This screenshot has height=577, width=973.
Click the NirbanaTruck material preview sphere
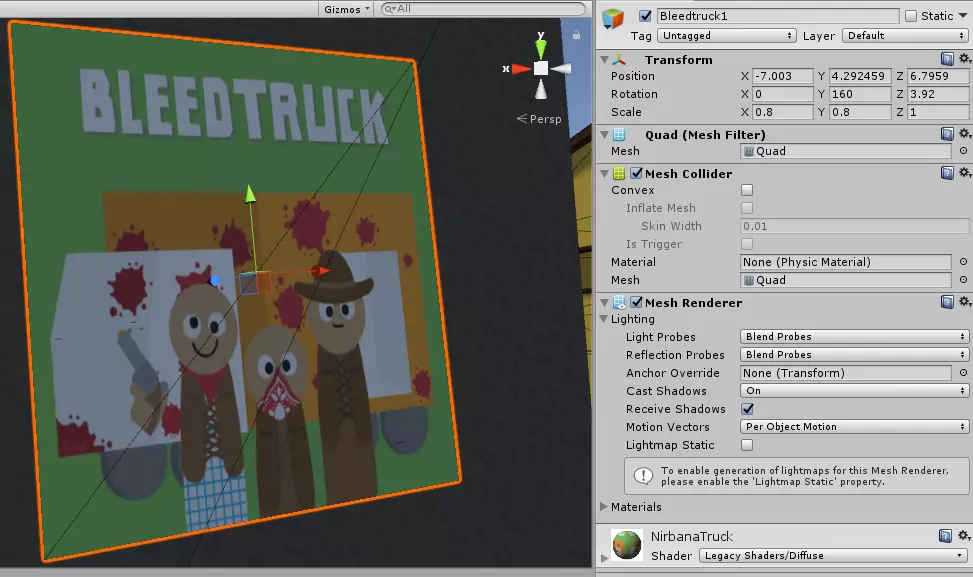point(627,544)
